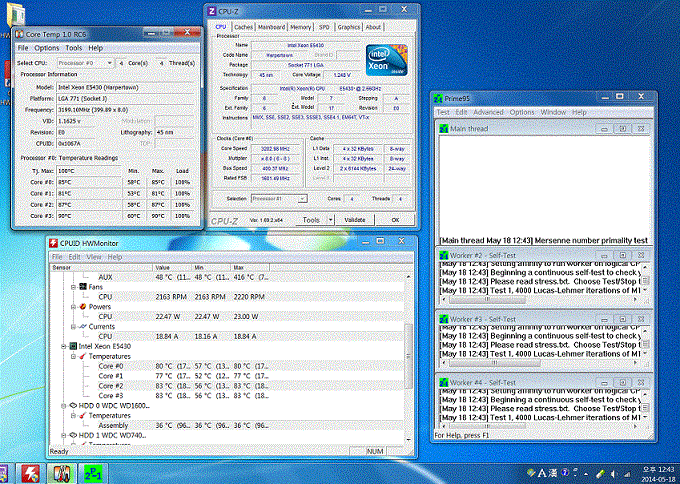Click the Value column header in HWMonitor

point(172,268)
